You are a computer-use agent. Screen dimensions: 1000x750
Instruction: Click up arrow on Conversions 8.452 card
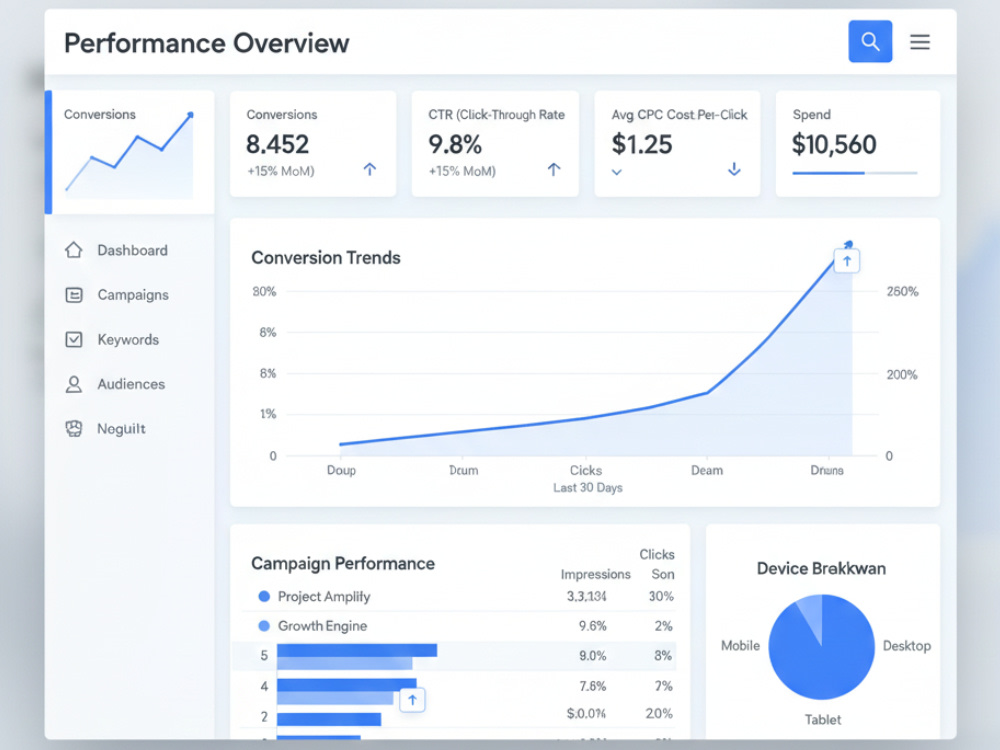pos(370,169)
